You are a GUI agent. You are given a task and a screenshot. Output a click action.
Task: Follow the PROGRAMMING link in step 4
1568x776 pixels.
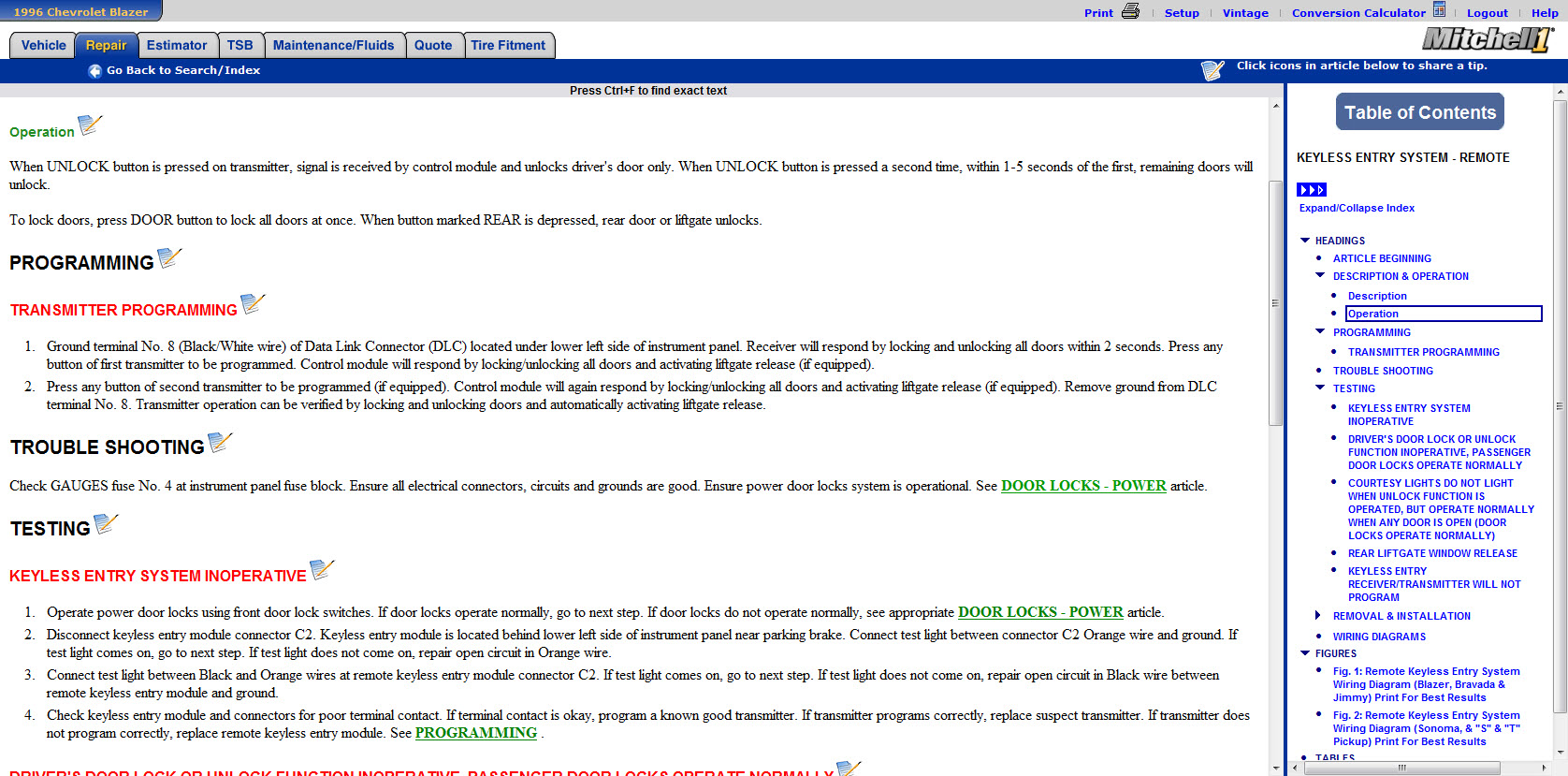tap(476, 733)
